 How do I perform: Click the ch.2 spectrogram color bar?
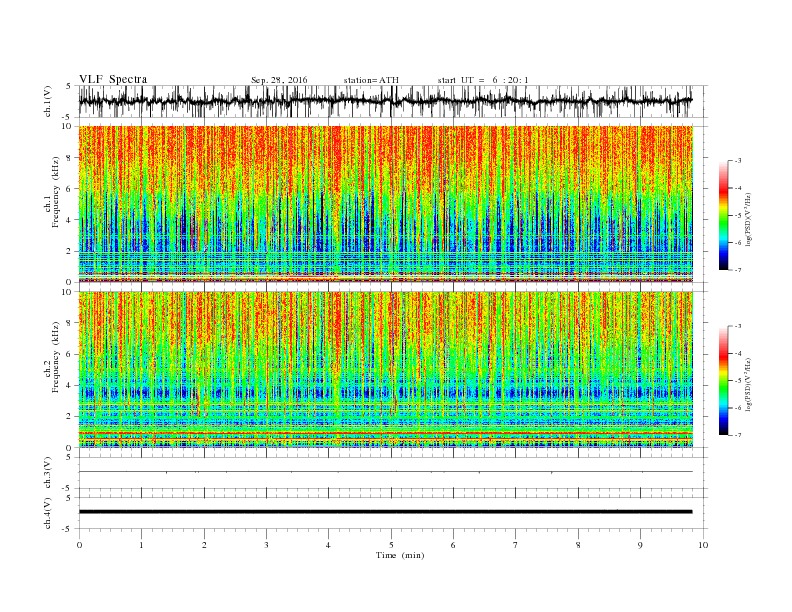pos(723,381)
